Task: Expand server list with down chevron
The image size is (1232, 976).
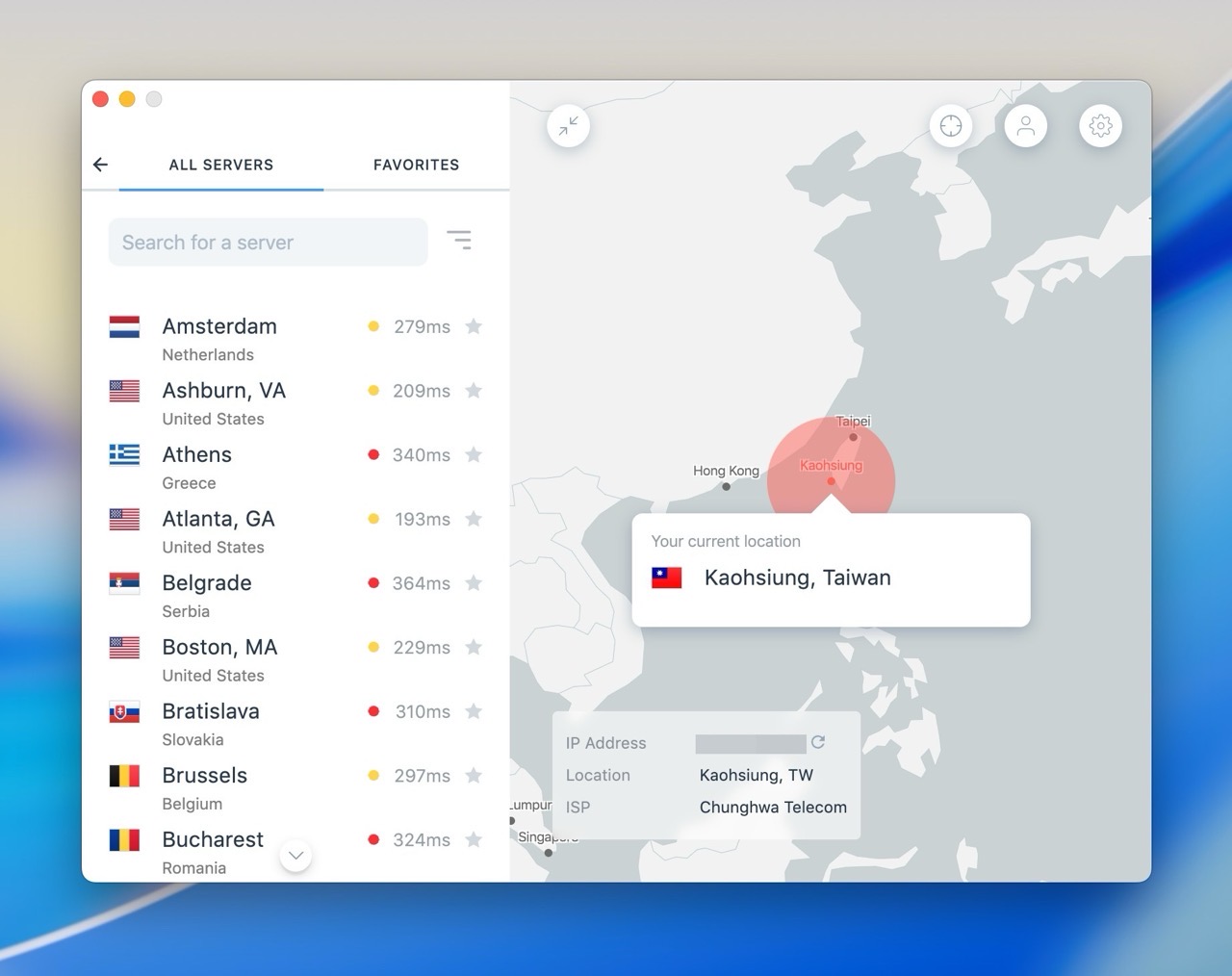Action: coord(295,855)
